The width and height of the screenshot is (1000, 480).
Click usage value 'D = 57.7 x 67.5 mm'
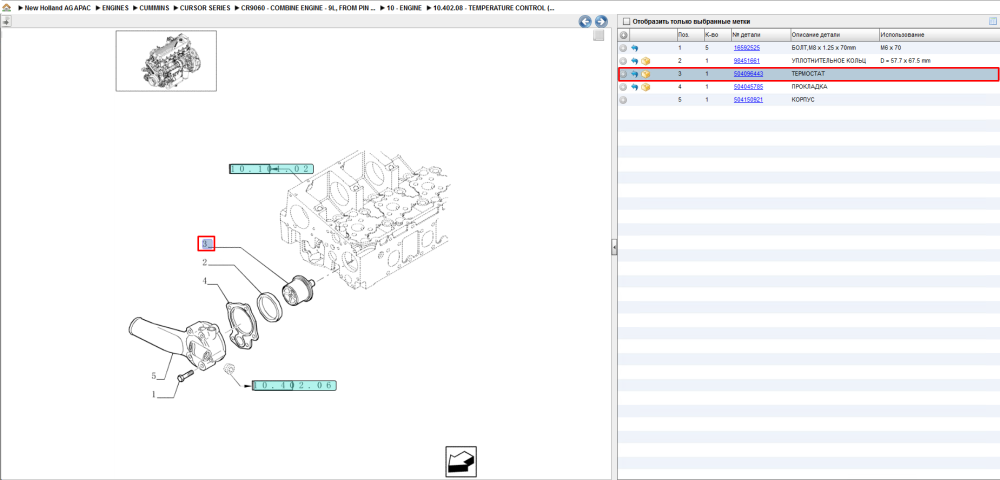pyautogui.click(x=905, y=61)
